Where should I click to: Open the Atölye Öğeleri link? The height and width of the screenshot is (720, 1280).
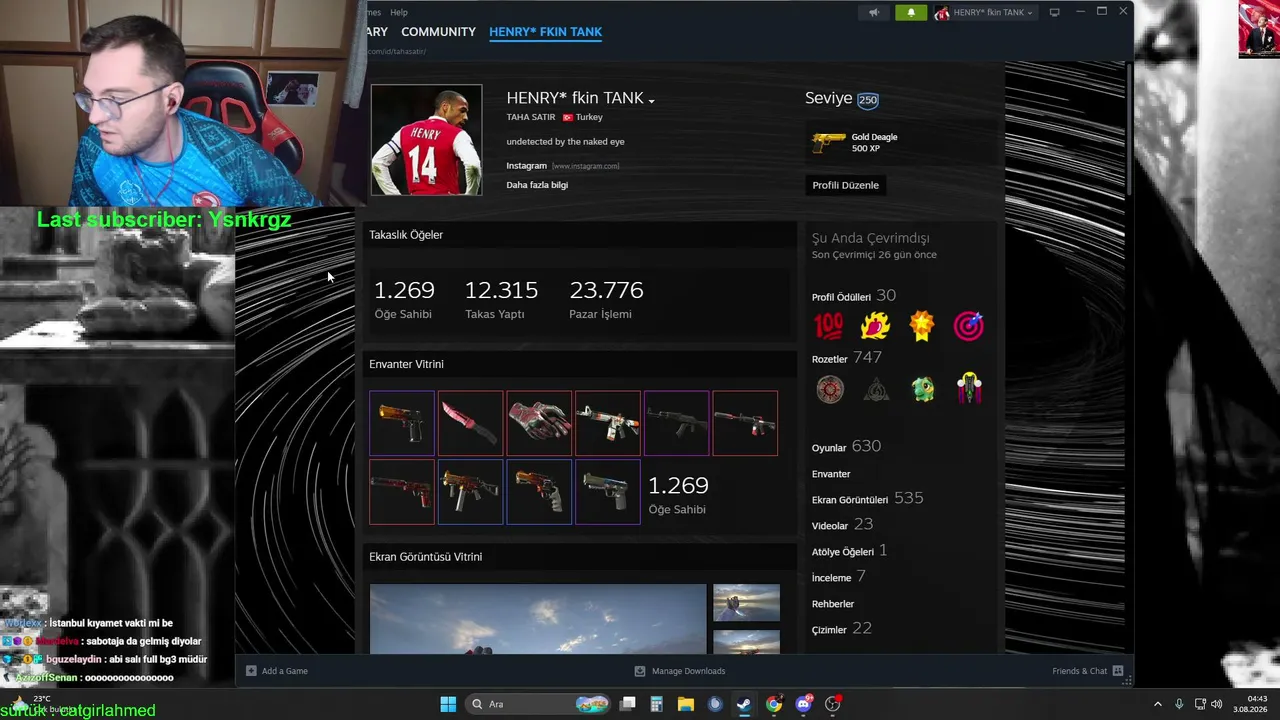[x=843, y=552]
